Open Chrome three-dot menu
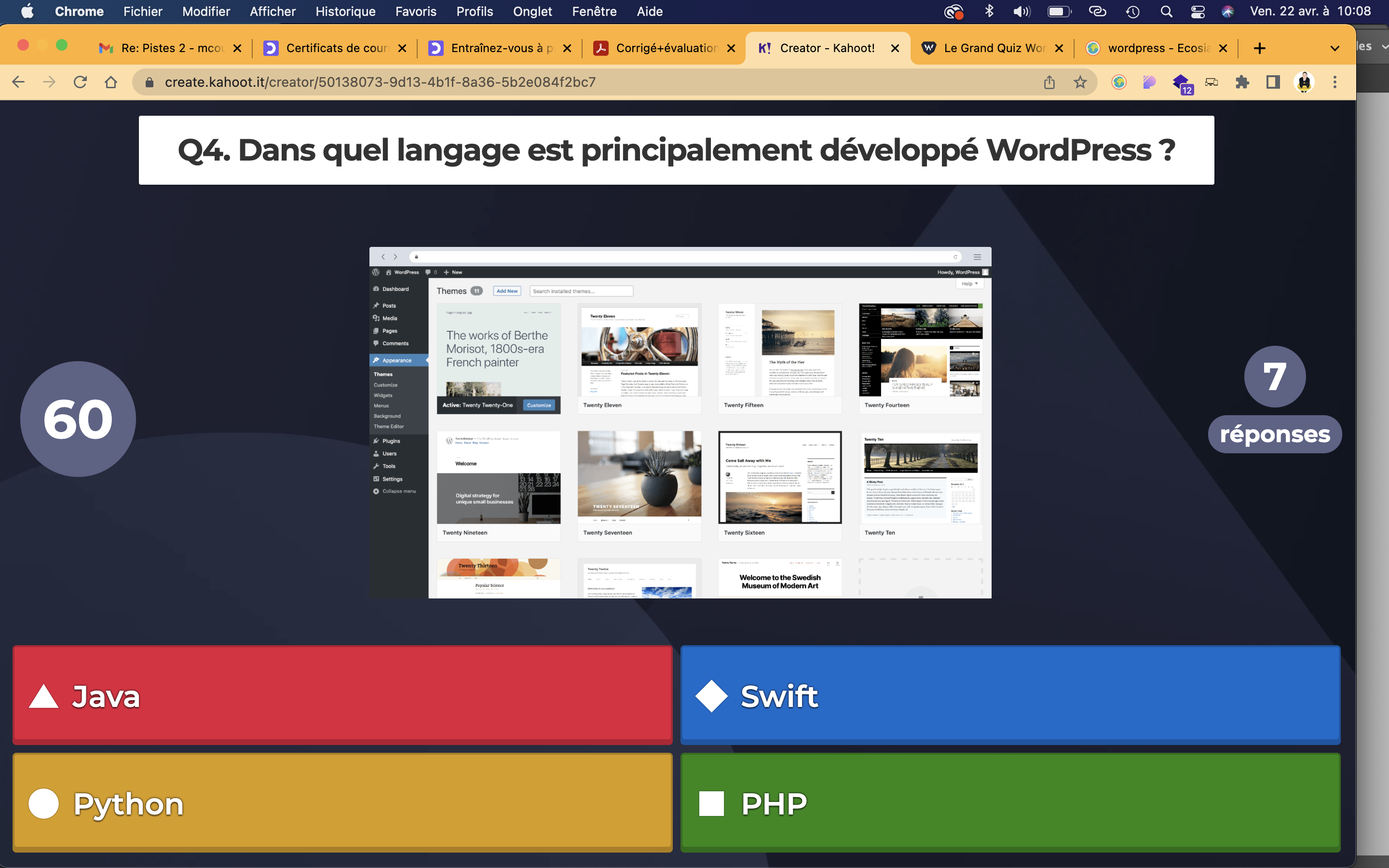 [x=1335, y=82]
